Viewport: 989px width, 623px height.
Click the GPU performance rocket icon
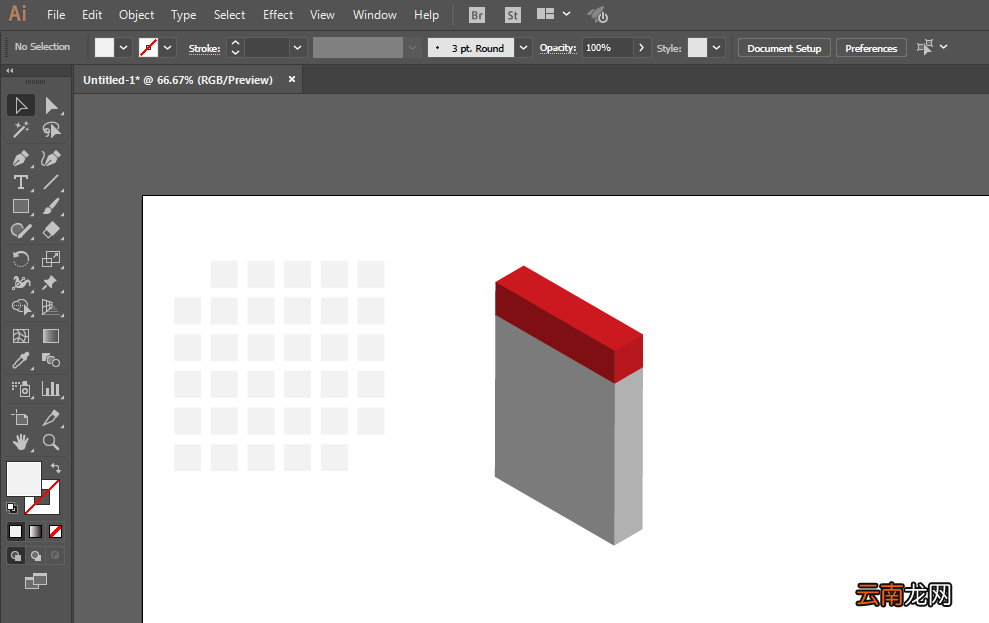[597, 15]
